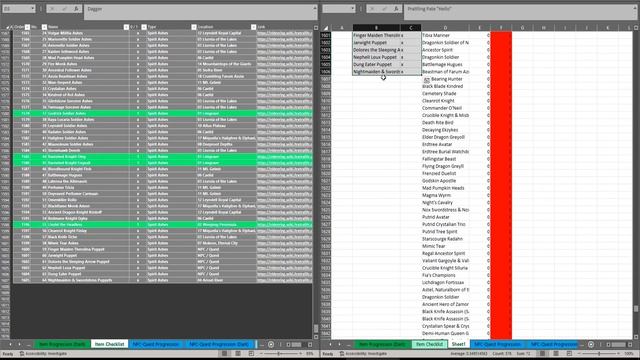The height and width of the screenshot is (360, 640).
Task: Select Page Break Preview in left window
Action: coord(251,353)
